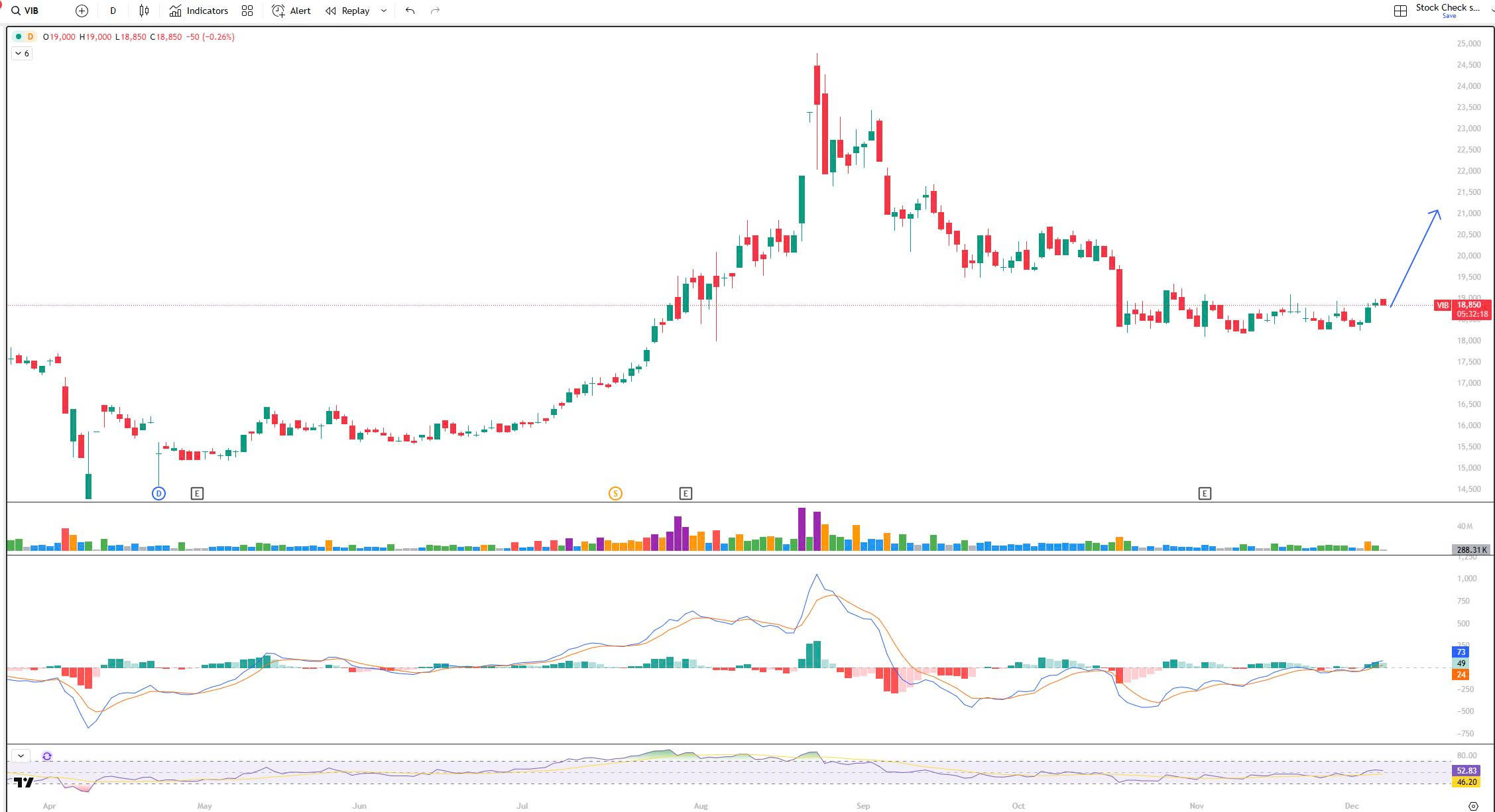Open the Stock Check layout name menu

1447,8
